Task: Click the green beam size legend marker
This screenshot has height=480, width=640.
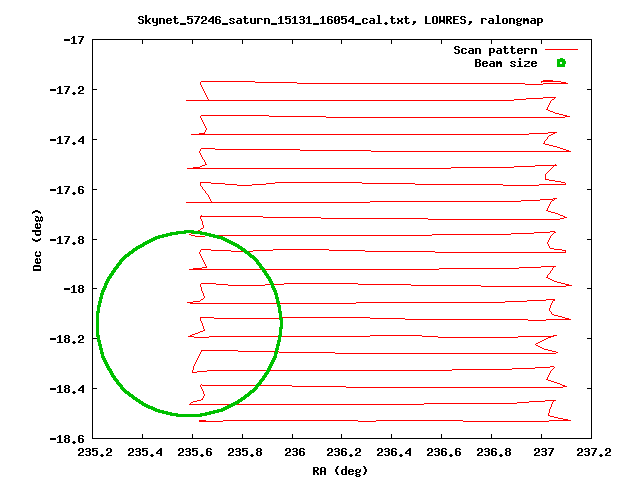Action: tap(561, 63)
